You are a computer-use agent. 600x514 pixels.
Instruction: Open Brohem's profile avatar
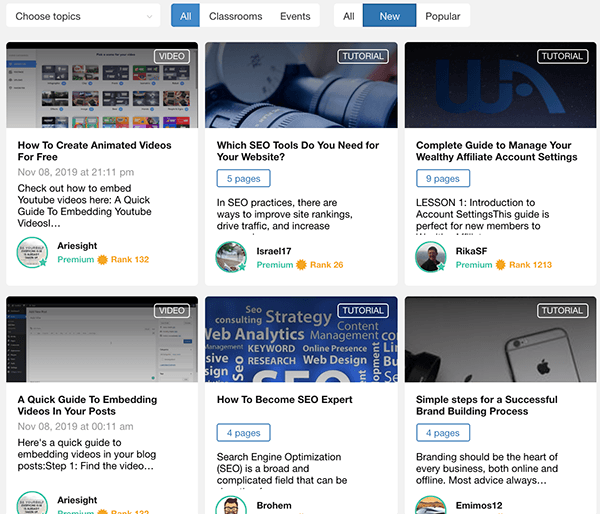[231, 505]
